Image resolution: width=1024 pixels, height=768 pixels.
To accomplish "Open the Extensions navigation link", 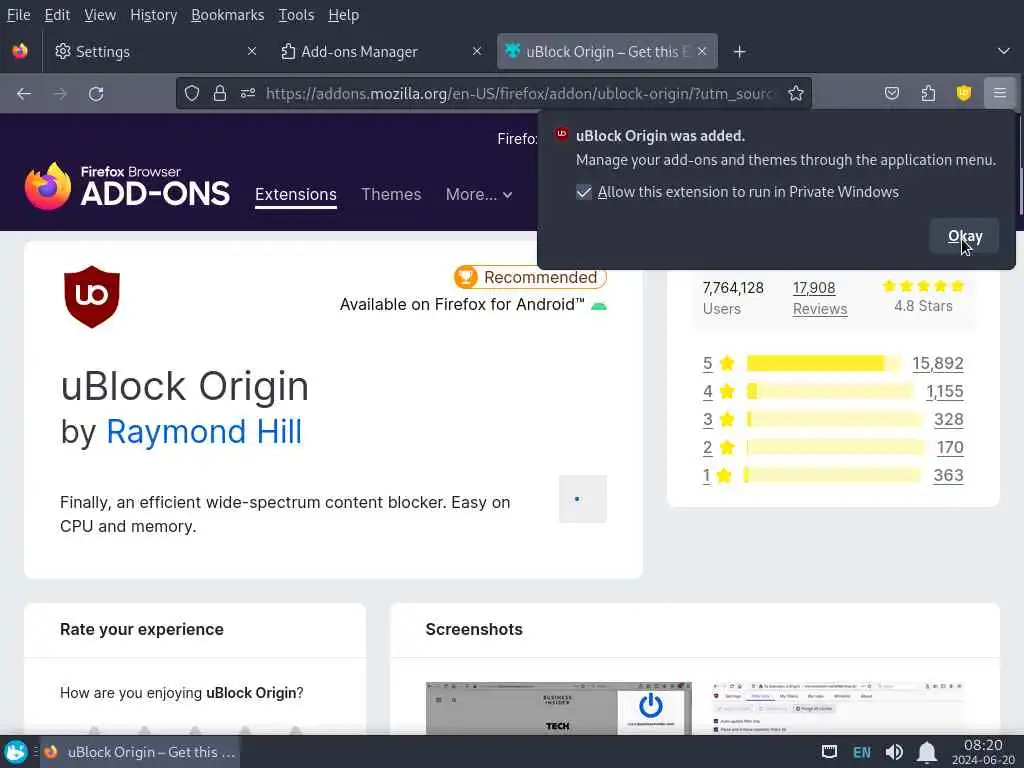I will 296,195.
